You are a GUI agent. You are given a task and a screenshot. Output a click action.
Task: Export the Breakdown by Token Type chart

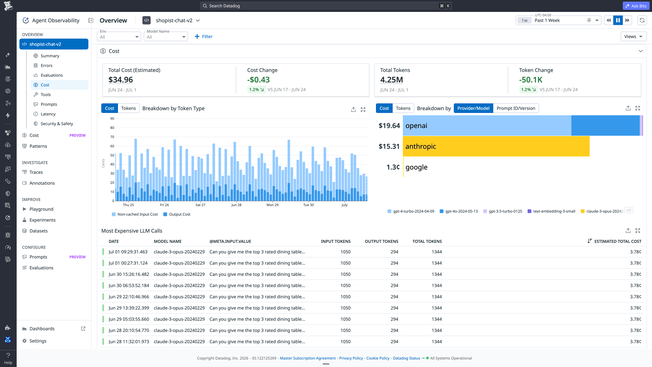click(x=353, y=109)
